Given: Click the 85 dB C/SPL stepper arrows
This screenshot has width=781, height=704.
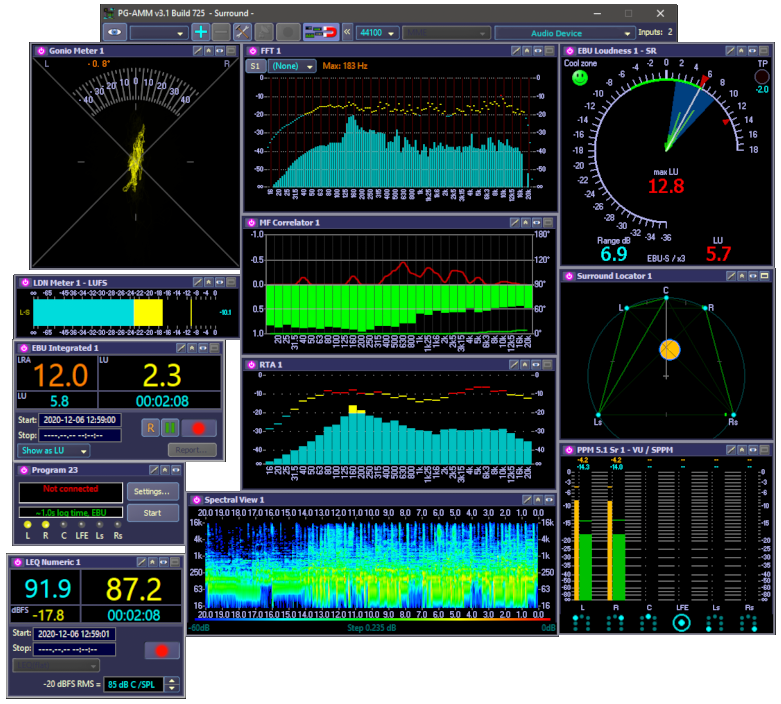Looking at the screenshot, I should (172, 686).
